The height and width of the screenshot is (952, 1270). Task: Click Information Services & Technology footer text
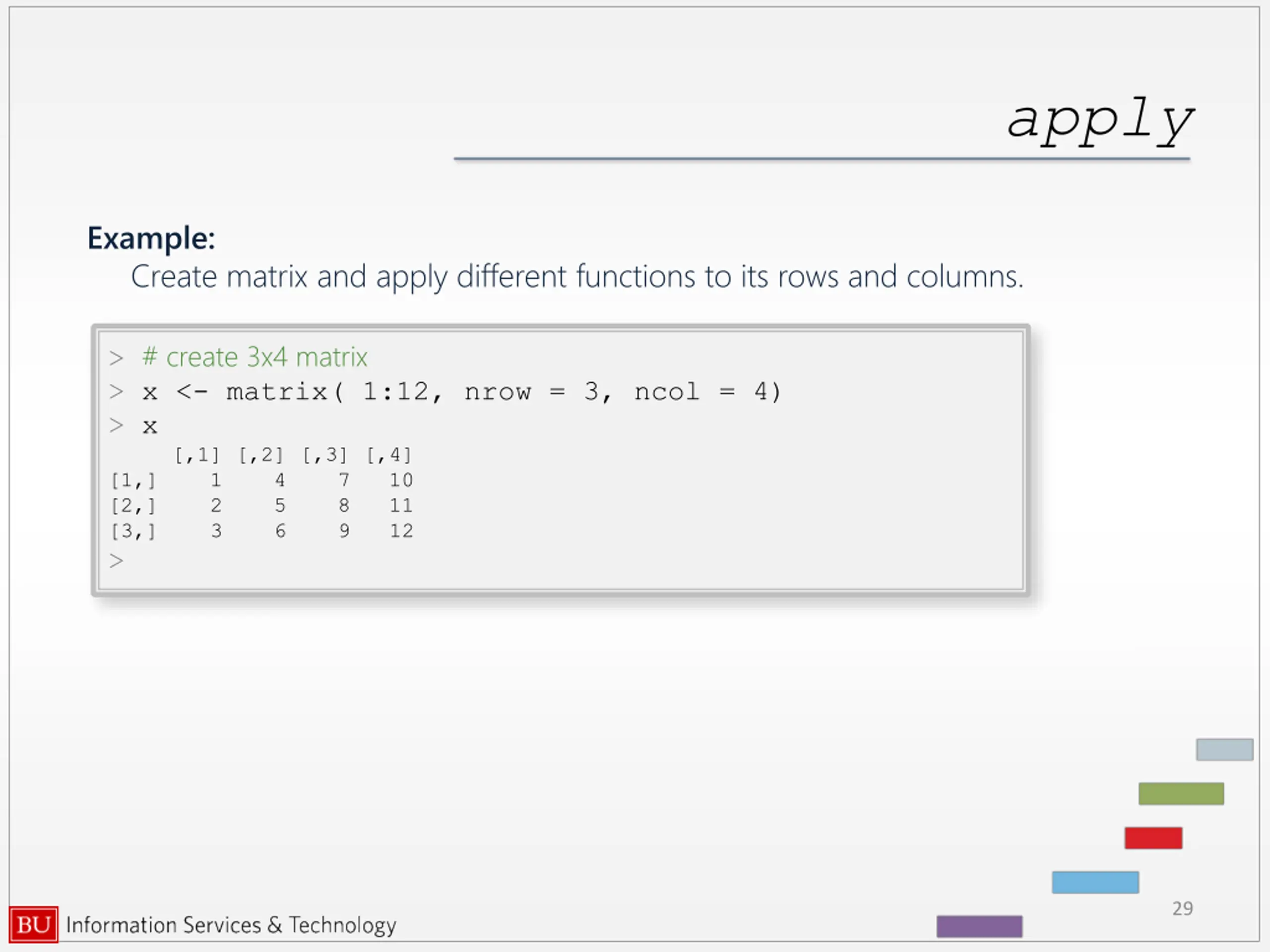coord(231,925)
